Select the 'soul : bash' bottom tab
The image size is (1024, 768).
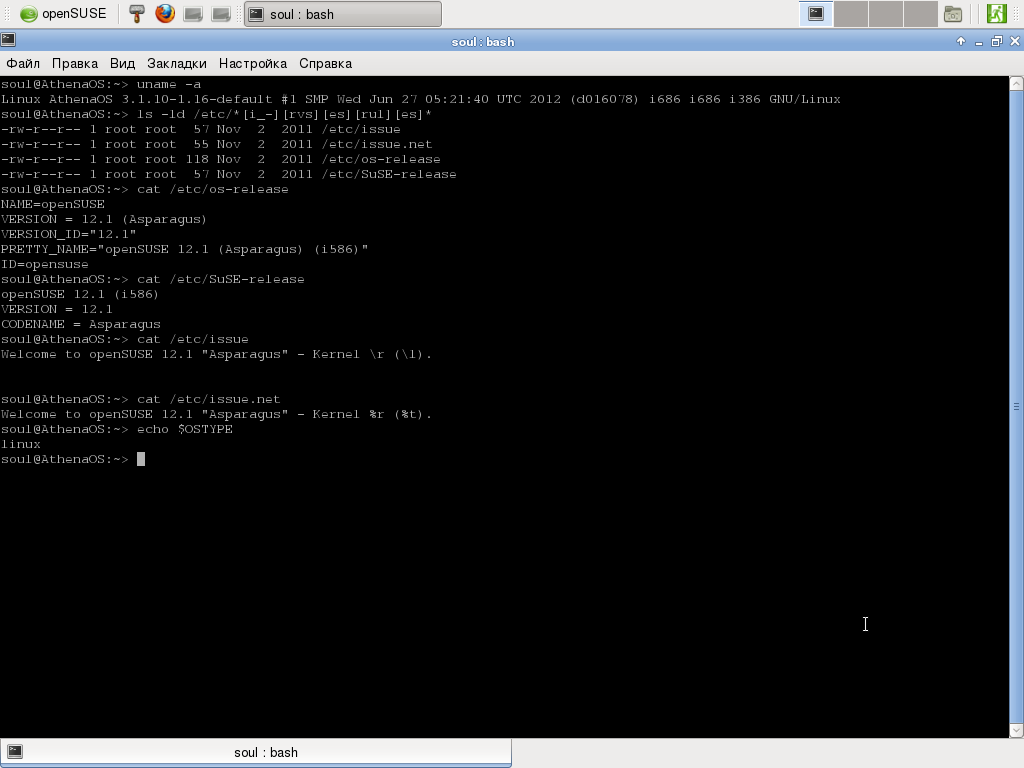[256, 752]
